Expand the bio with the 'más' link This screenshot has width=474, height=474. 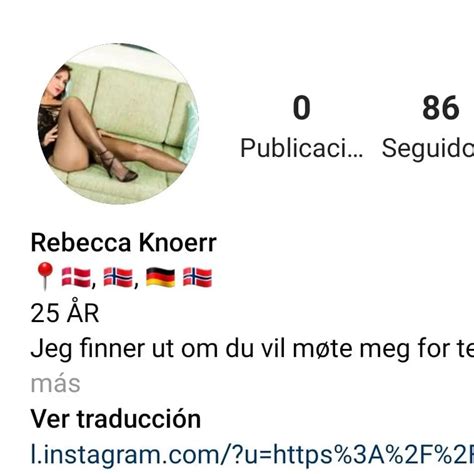pos(55,384)
